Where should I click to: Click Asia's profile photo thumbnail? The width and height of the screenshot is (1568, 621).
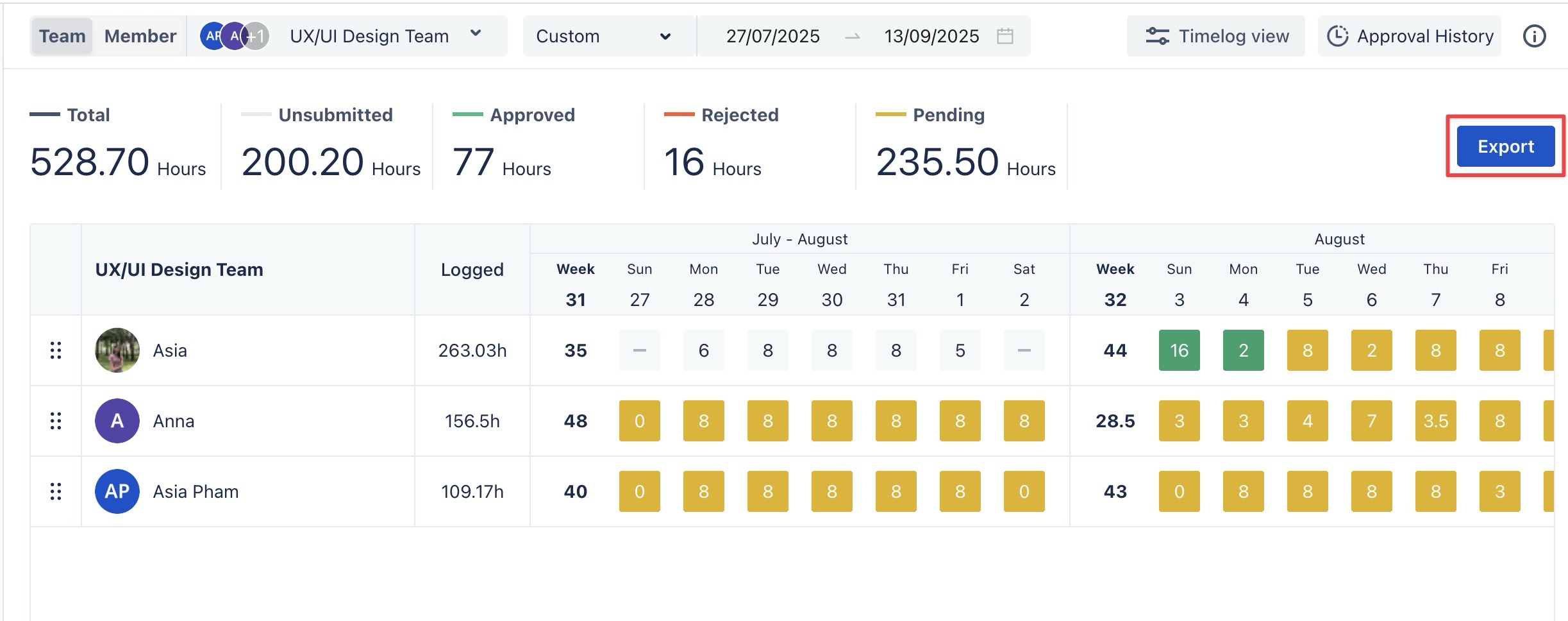(x=117, y=350)
